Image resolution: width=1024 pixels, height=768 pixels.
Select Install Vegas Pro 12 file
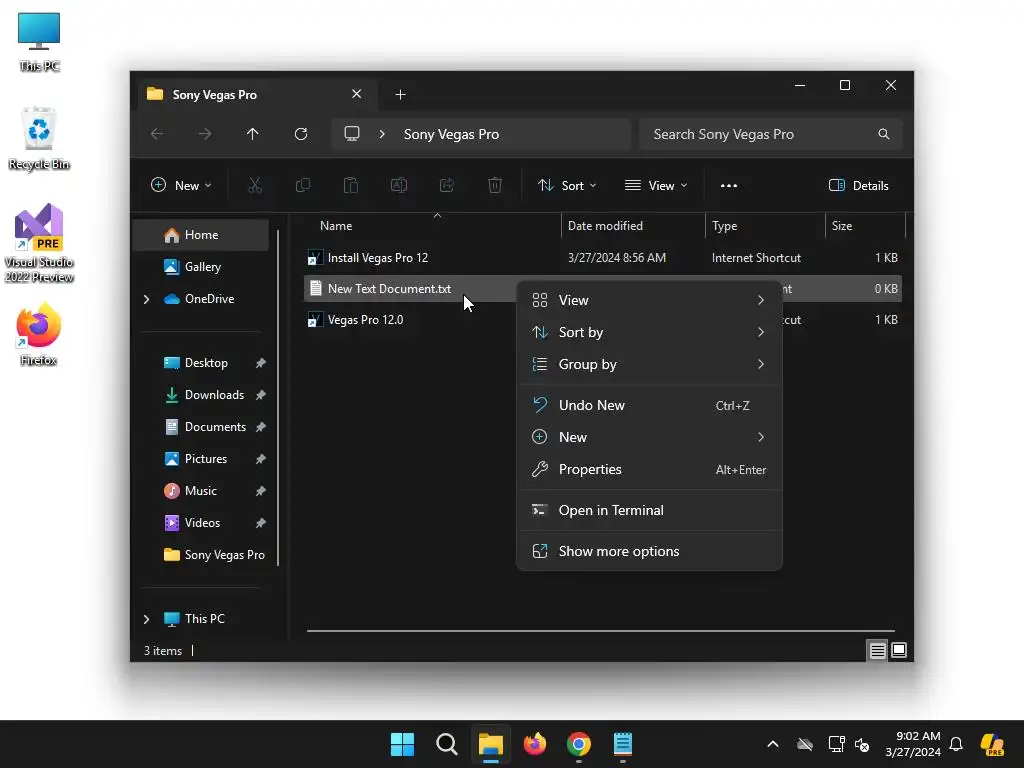click(603, 258)
